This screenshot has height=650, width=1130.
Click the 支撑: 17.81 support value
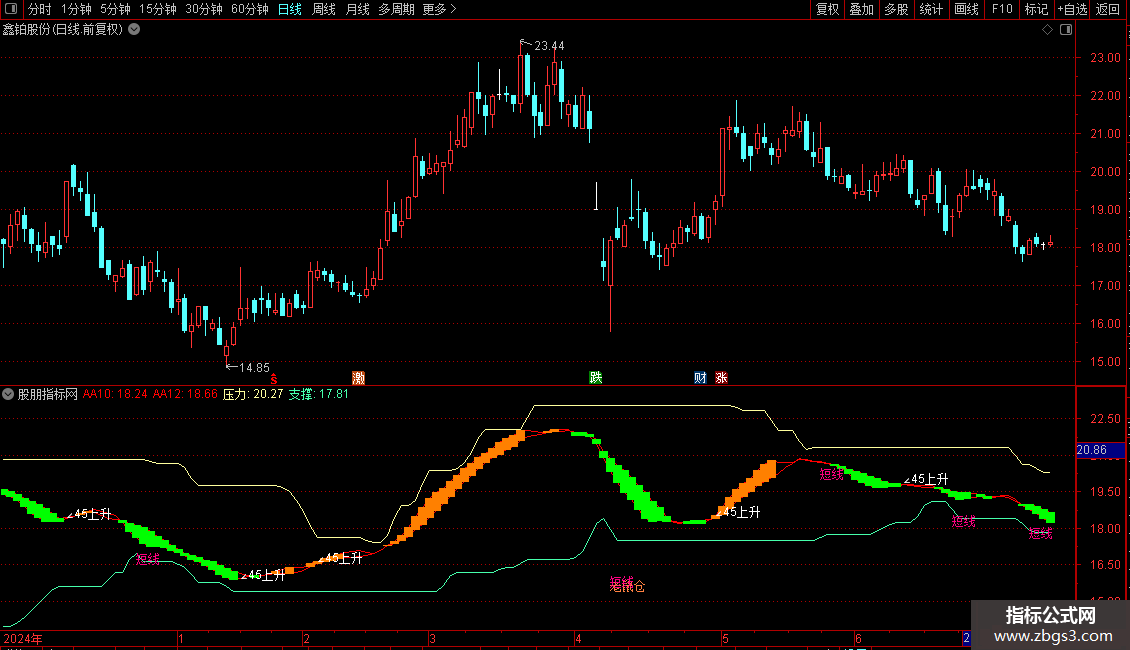(319, 394)
